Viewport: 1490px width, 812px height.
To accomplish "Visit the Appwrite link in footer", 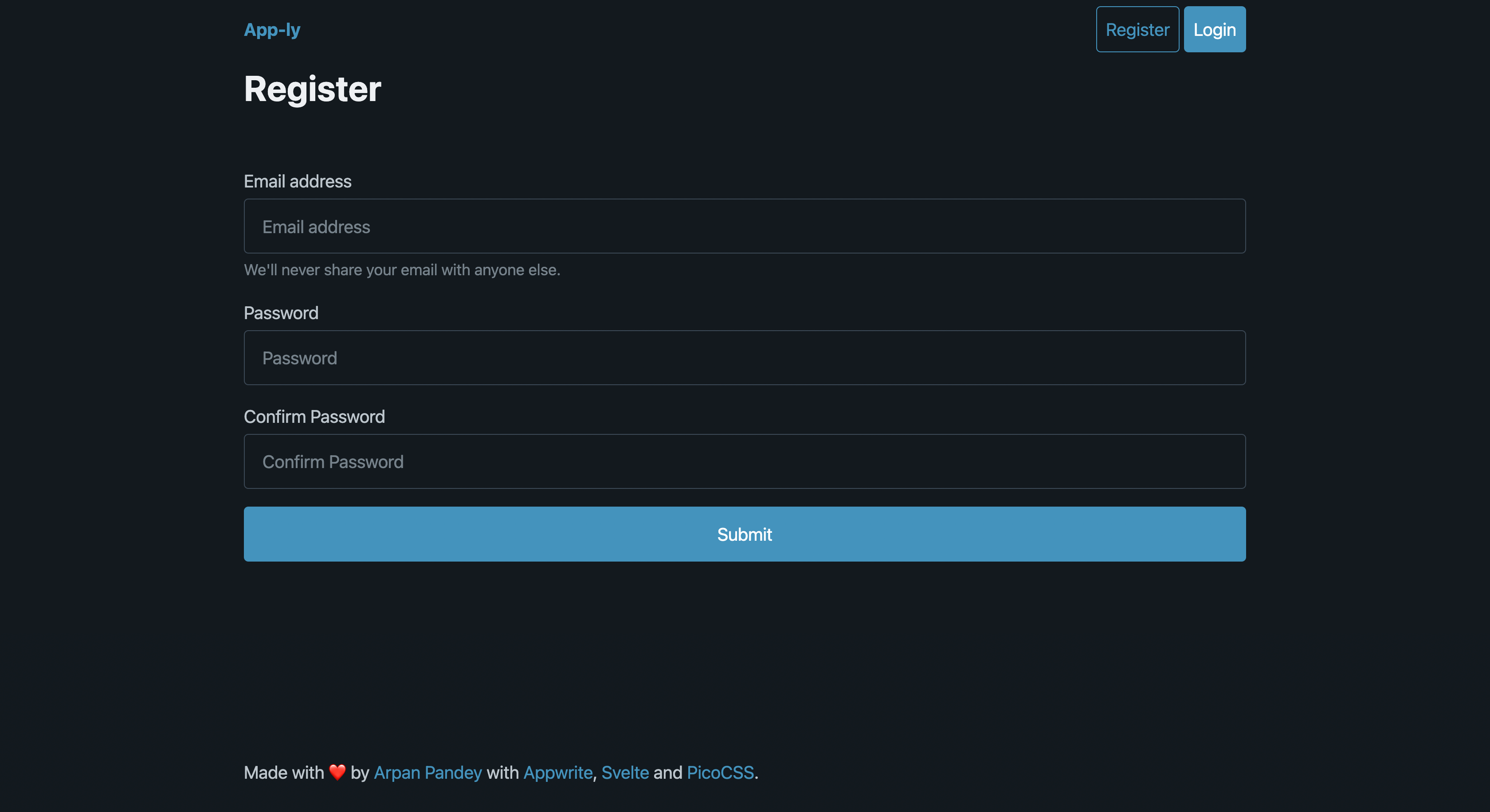I will point(557,773).
